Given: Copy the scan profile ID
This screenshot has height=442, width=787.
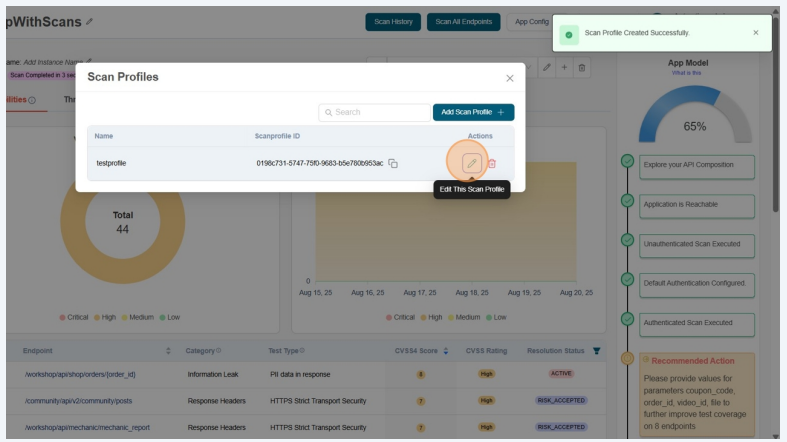Looking at the screenshot, I should pos(393,163).
